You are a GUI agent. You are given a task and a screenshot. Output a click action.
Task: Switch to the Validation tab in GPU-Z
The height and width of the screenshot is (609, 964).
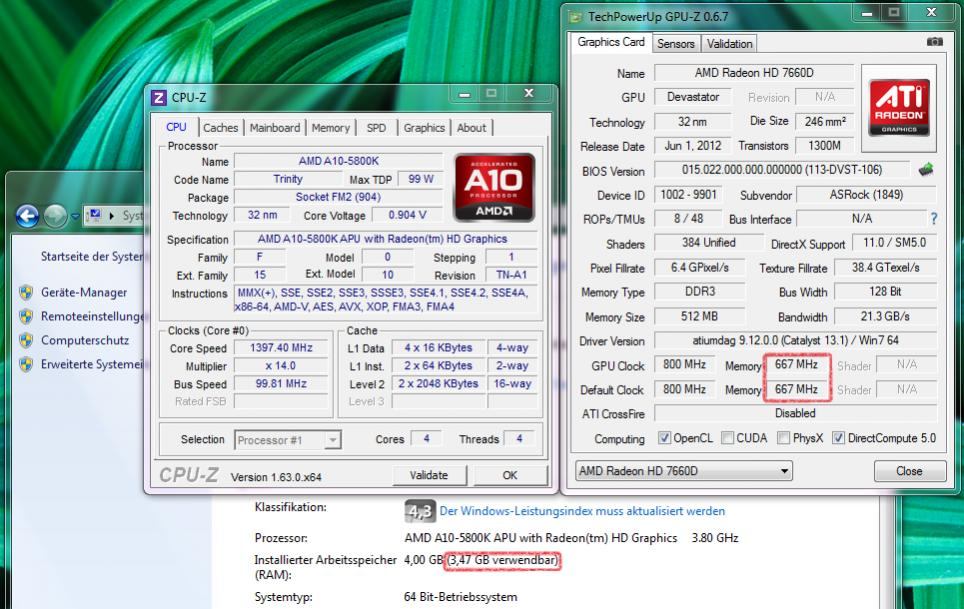tap(729, 44)
